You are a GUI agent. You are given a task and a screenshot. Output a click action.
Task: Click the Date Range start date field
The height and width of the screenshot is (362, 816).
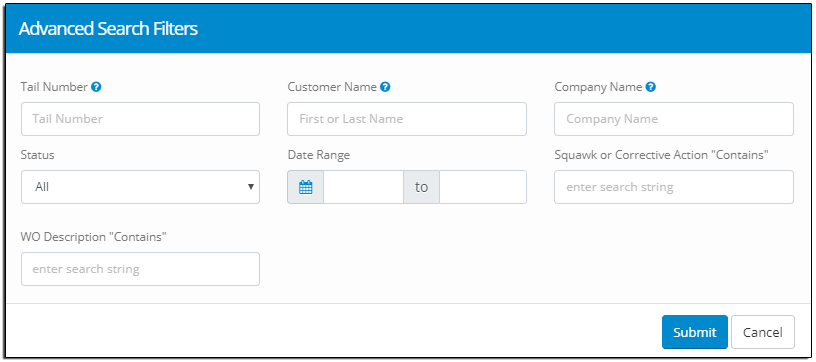point(364,187)
